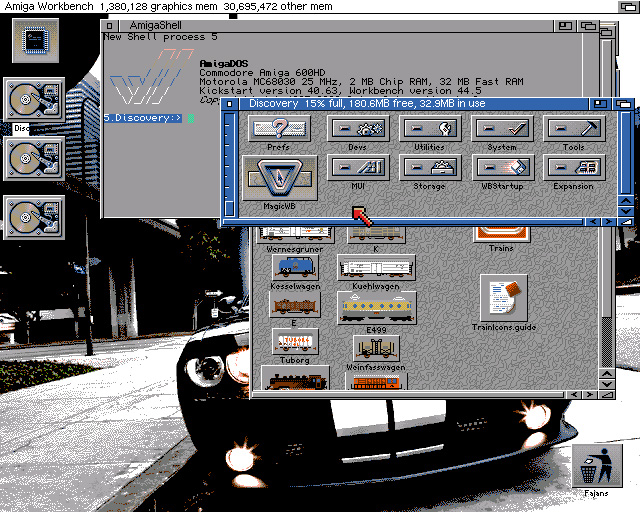Viewport: 640px width, 512px height.
Task: Open the MUI drawer icon
Action: 358,167
